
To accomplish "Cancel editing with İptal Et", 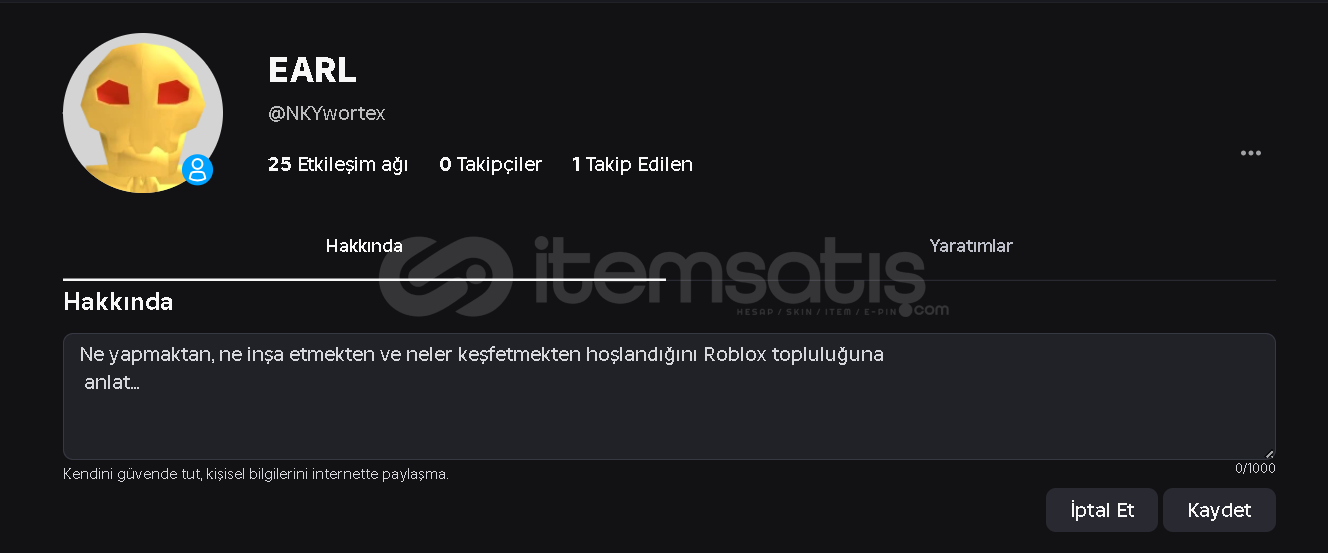I will coord(1102,510).
